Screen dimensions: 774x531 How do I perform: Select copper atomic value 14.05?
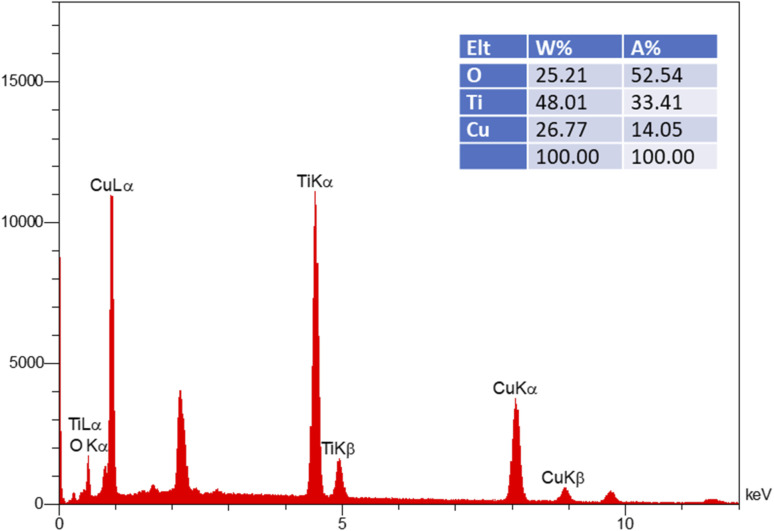[657, 130]
